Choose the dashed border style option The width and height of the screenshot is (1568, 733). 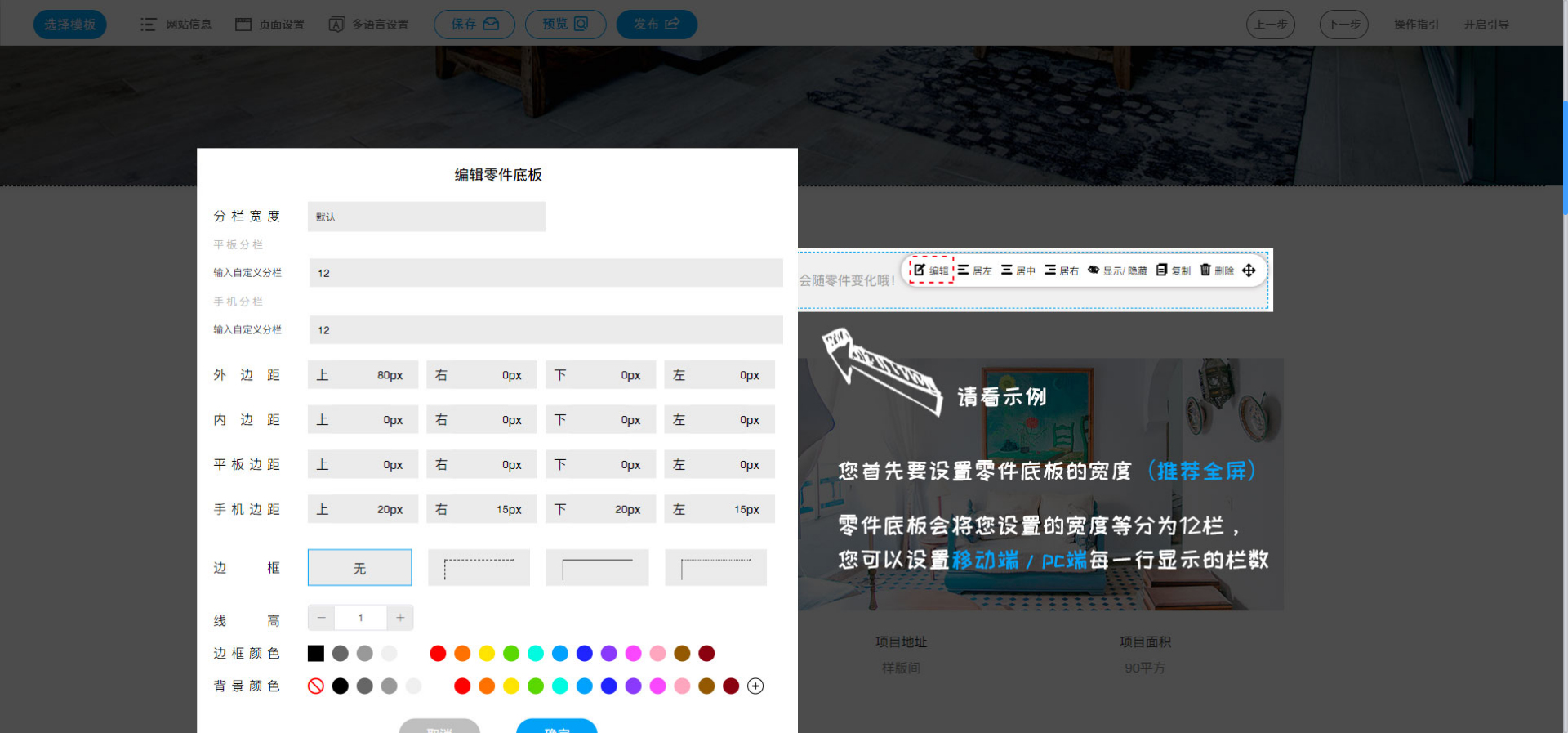[x=479, y=568]
